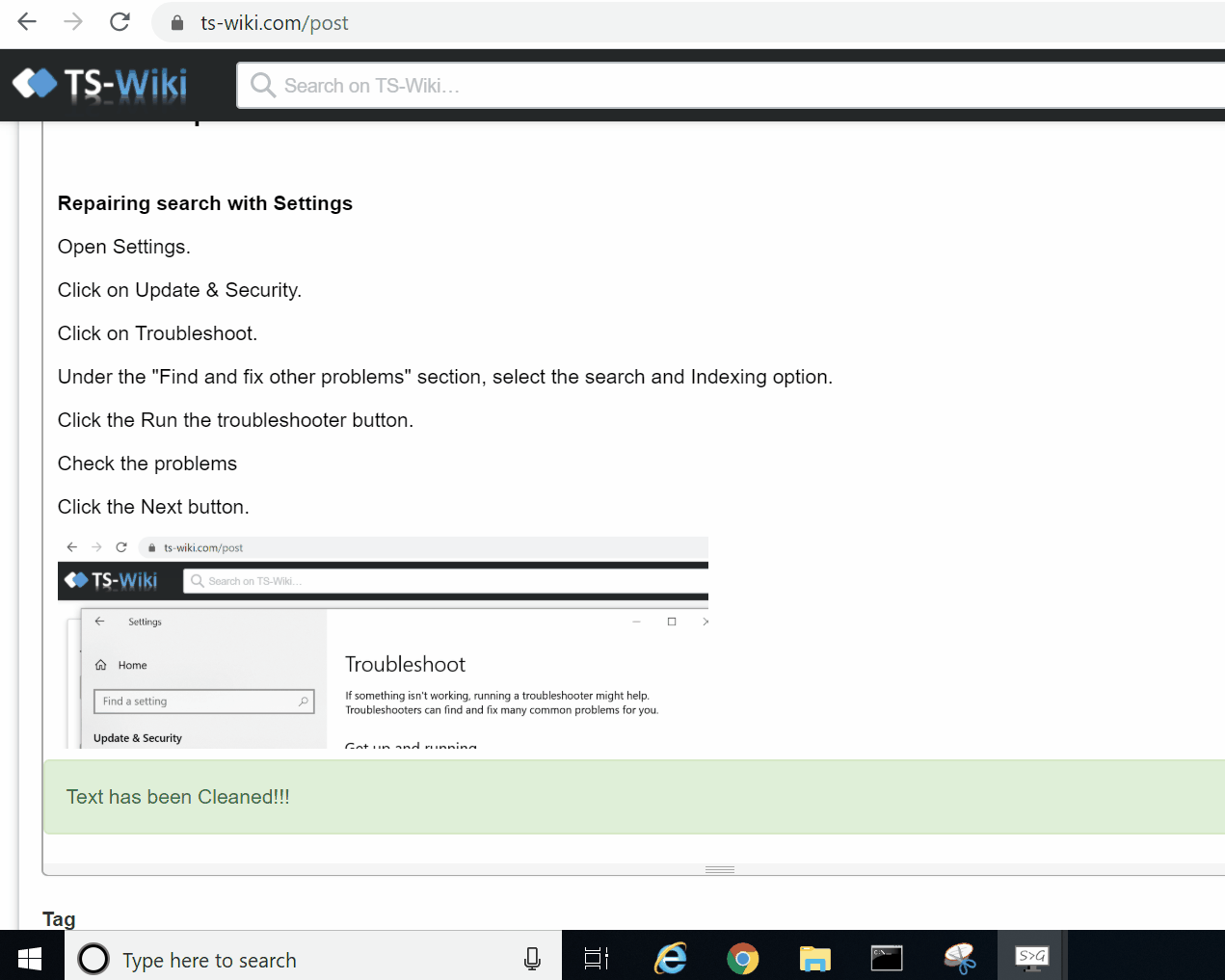1225x980 pixels.
Task: Switch to Google Chrome in the taskbar
Action: pos(742,959)
